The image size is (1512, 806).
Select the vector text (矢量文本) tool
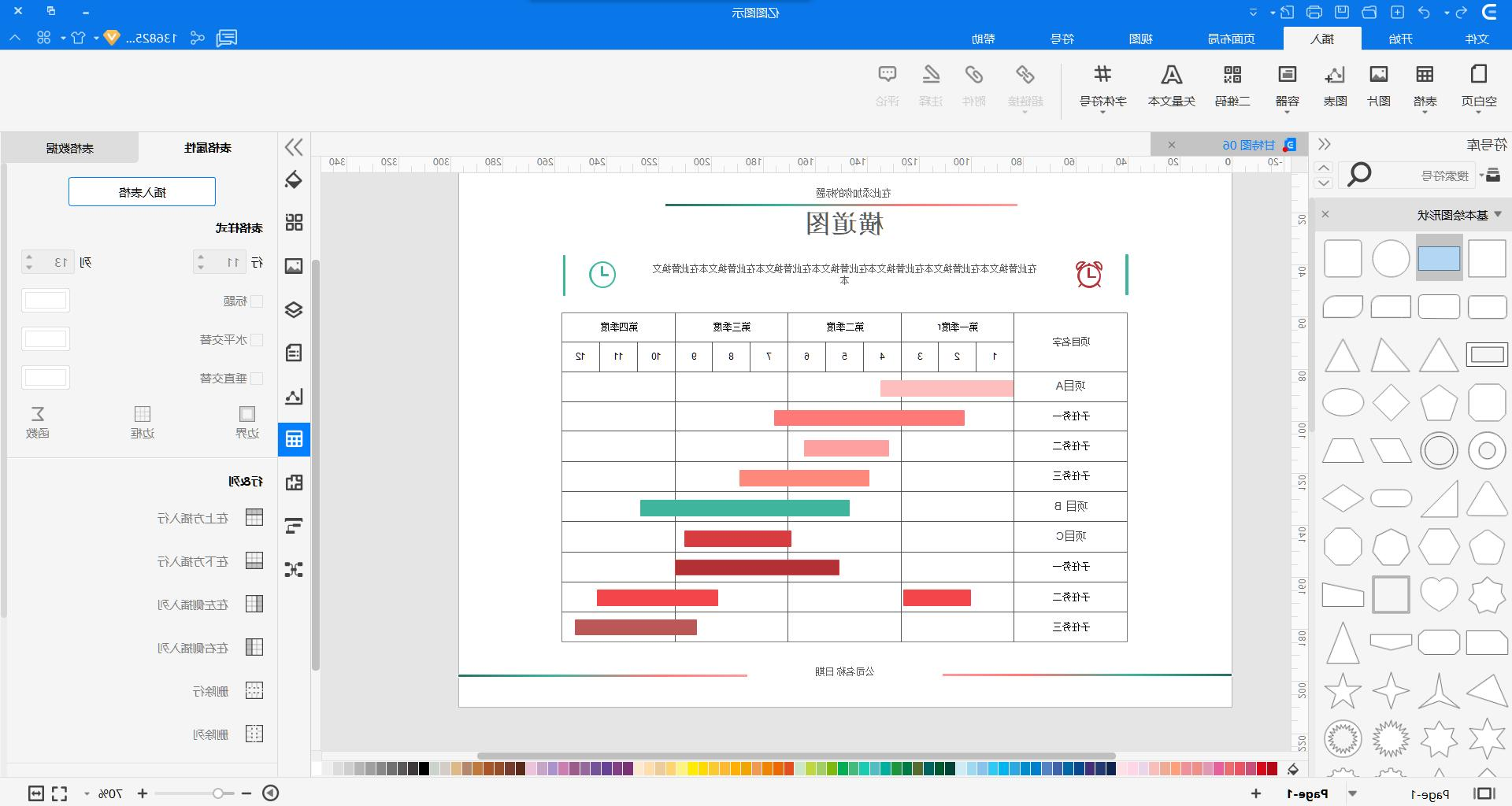tap(1172, 85)
